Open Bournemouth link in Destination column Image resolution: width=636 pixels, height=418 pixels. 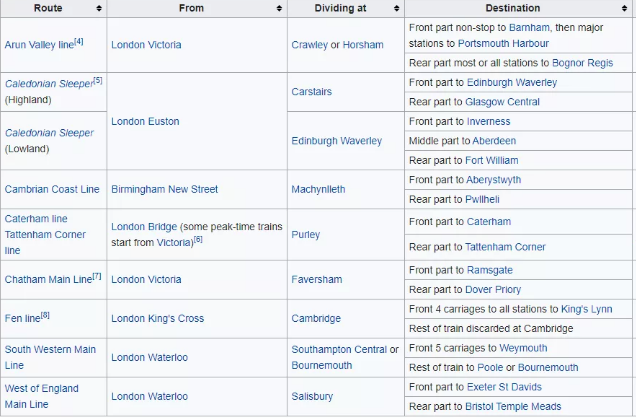pyautogui.click(x=548, y=367)
